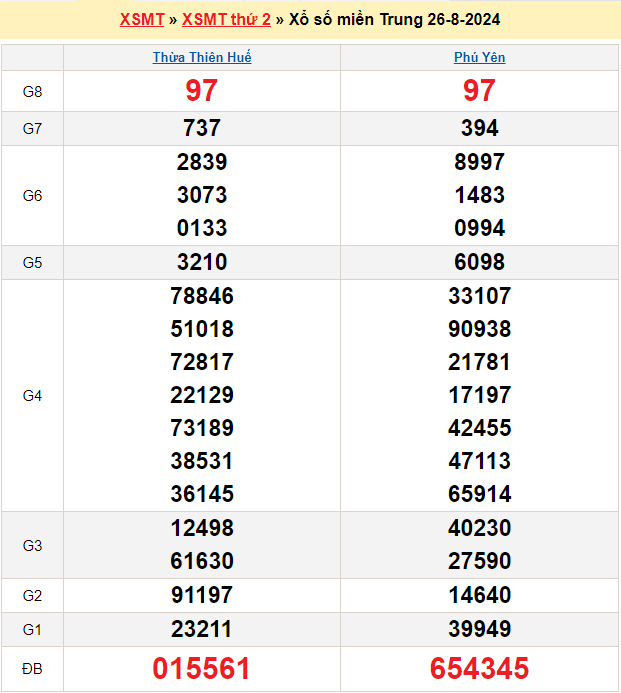Click the G2 number 91197

[202, 596]
